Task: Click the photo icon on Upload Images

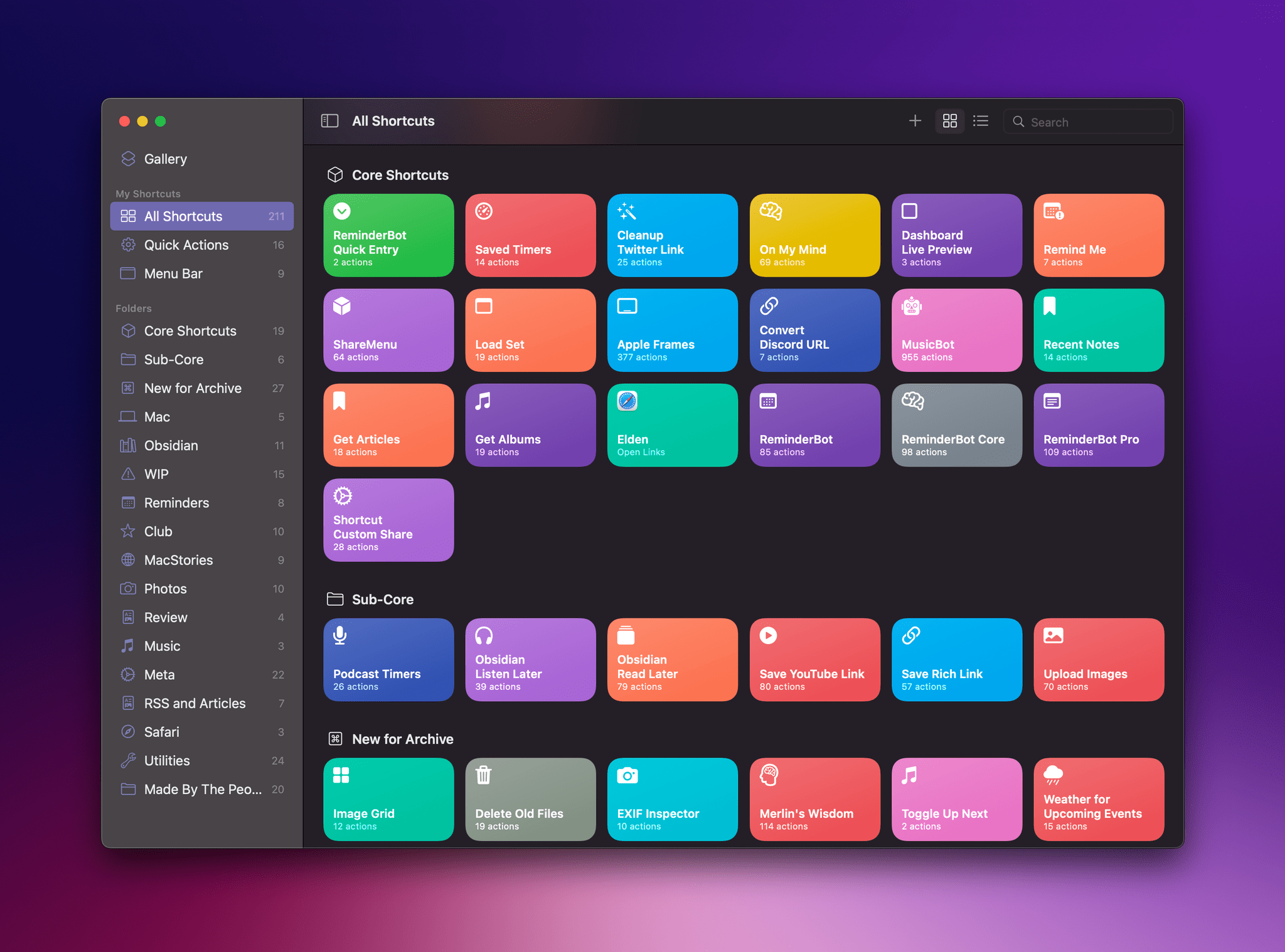Action: 1053,635
